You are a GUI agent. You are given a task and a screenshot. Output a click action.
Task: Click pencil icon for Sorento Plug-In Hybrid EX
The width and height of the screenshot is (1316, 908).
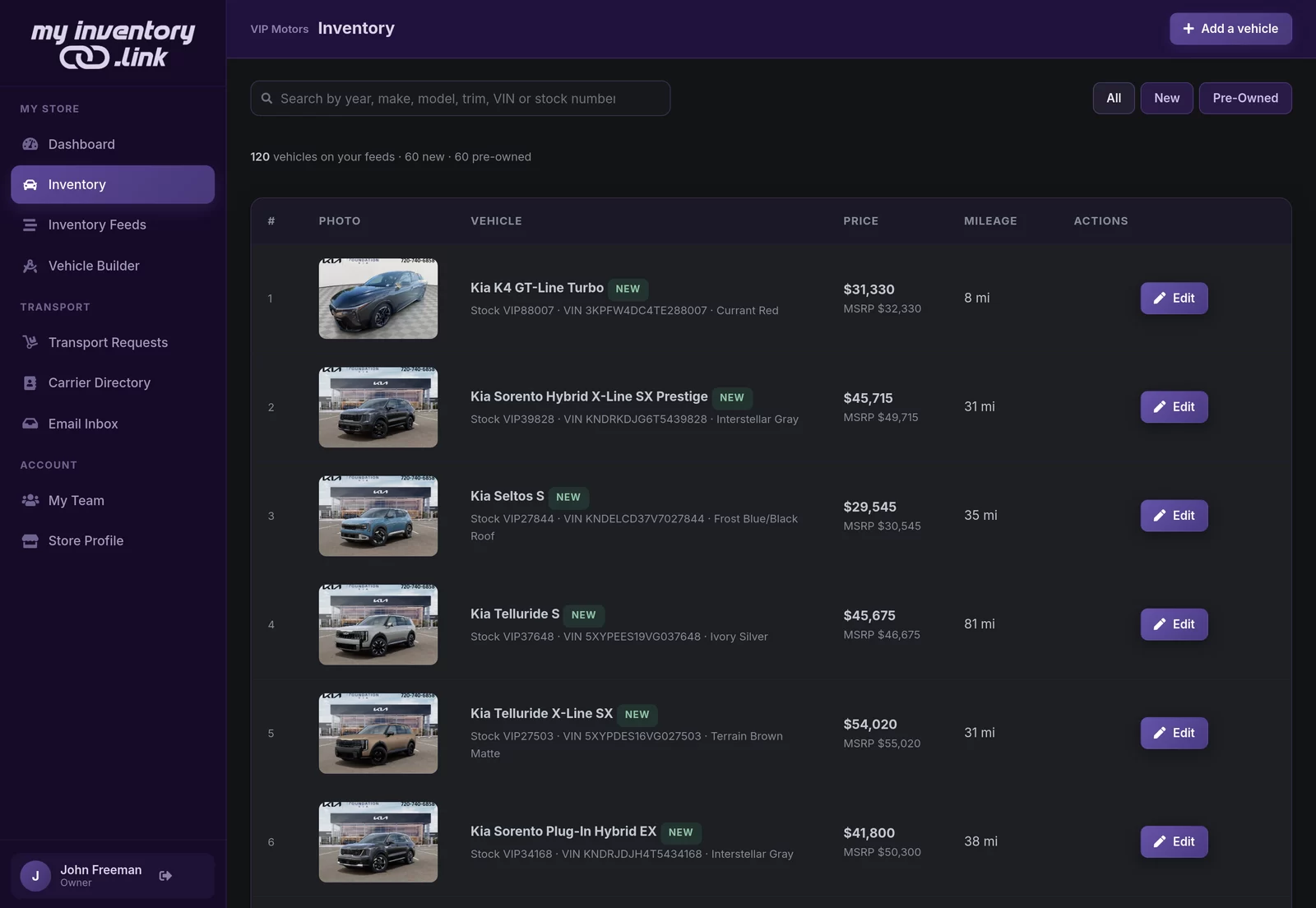(x=1160, y=841)
